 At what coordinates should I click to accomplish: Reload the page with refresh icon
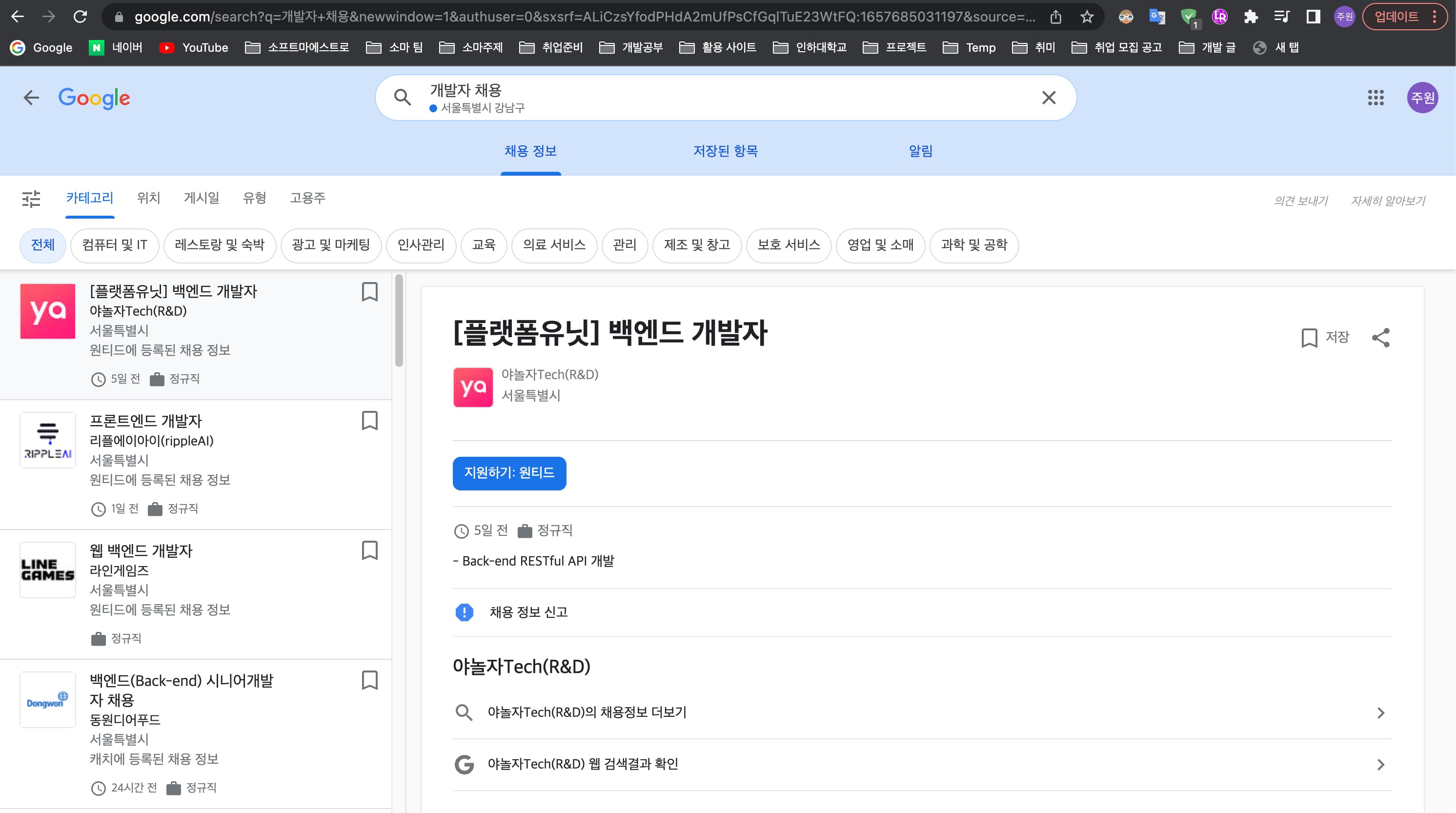click(80, 17)
